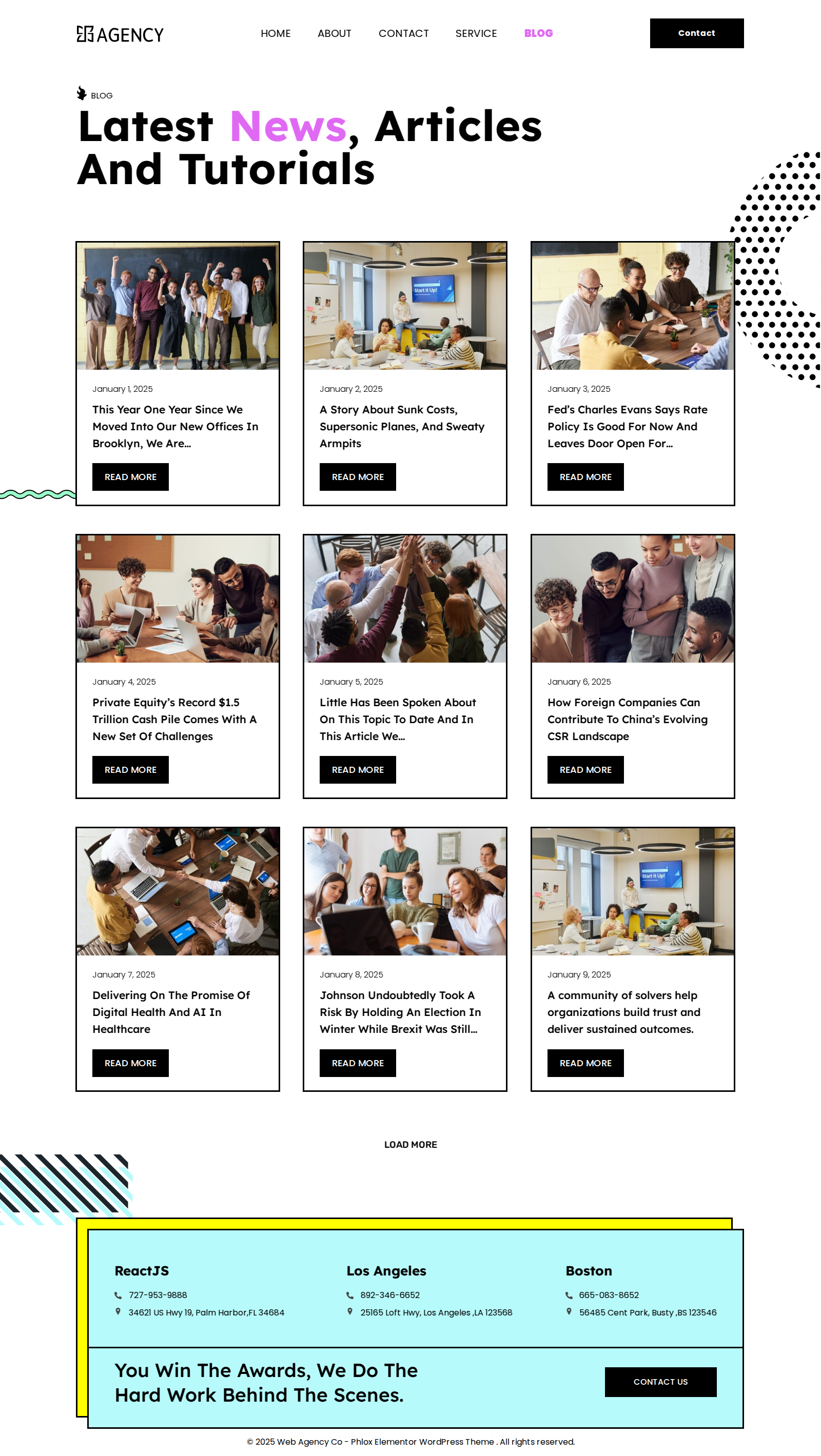
Task: Click location pin beside Los Angeles address
Action: [x=350, y=1311]
